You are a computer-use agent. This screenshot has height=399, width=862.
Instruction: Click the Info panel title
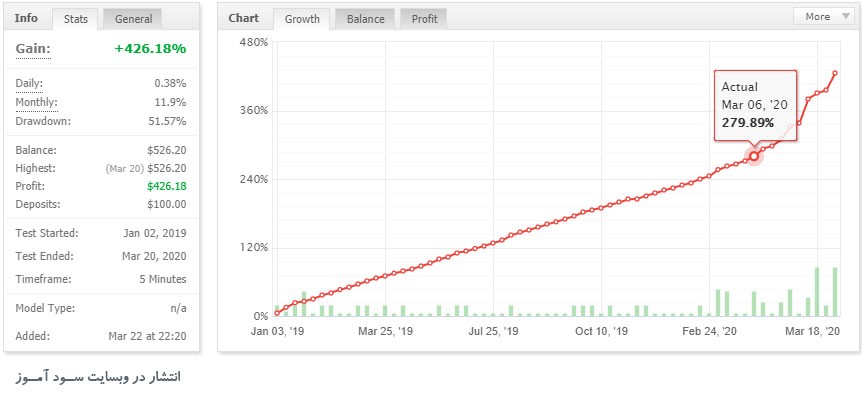pyautogui.click(x=26, y=18)
